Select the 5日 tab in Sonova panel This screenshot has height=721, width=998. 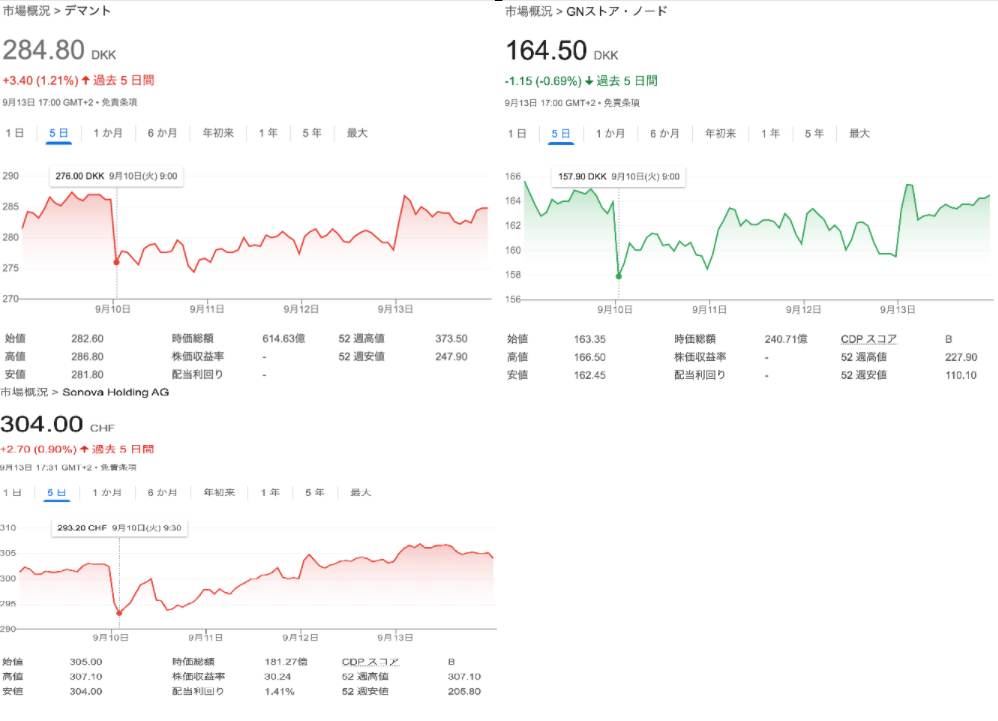57,493
